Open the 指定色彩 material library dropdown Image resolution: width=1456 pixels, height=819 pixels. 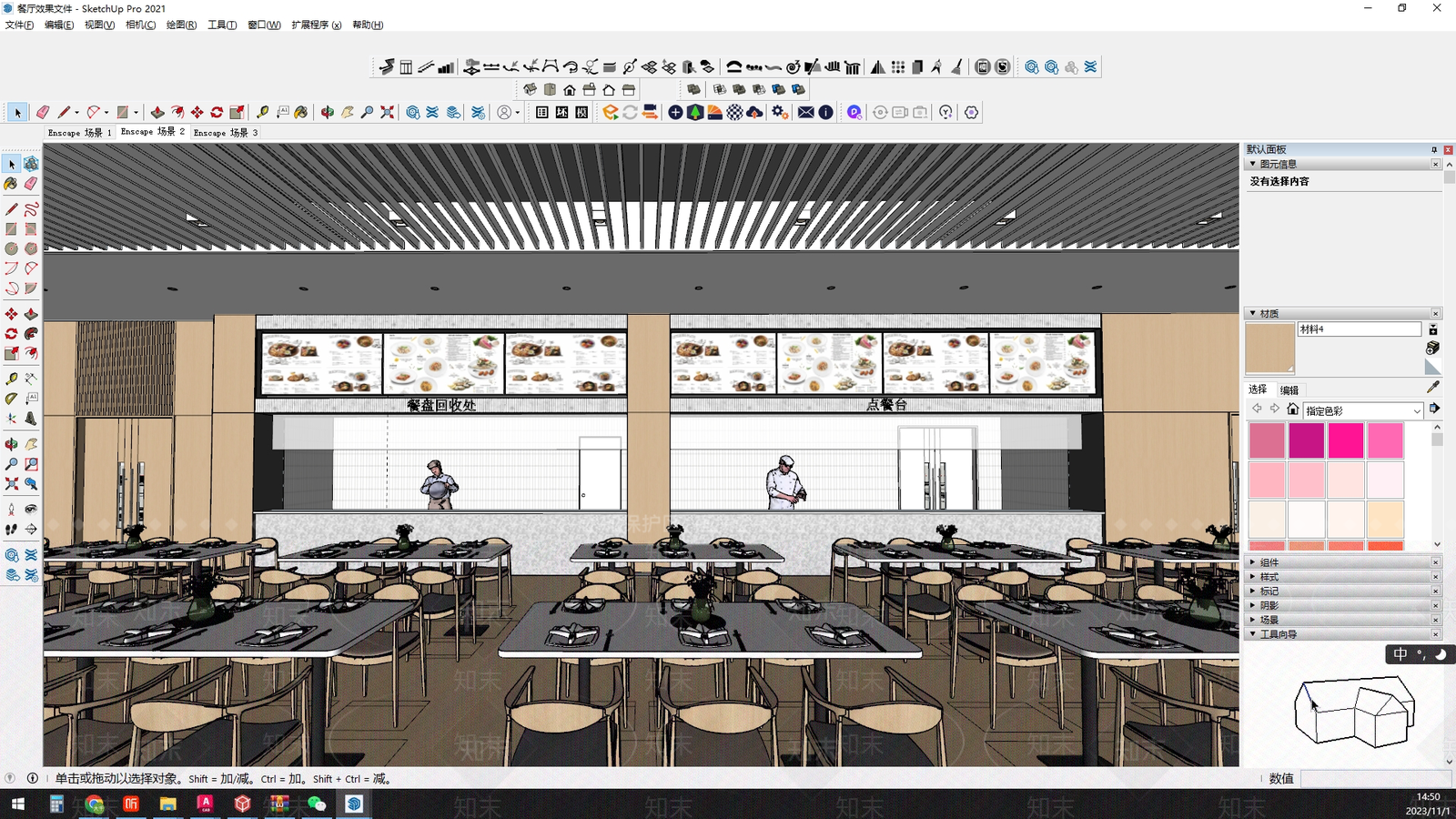(1363, 410)
